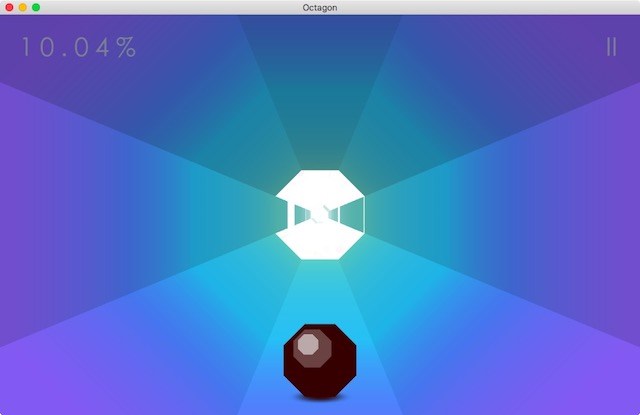Minimize the Octagon window
Image resolution: width=640 pixels, height=415 pixels.
click(22, 7)
